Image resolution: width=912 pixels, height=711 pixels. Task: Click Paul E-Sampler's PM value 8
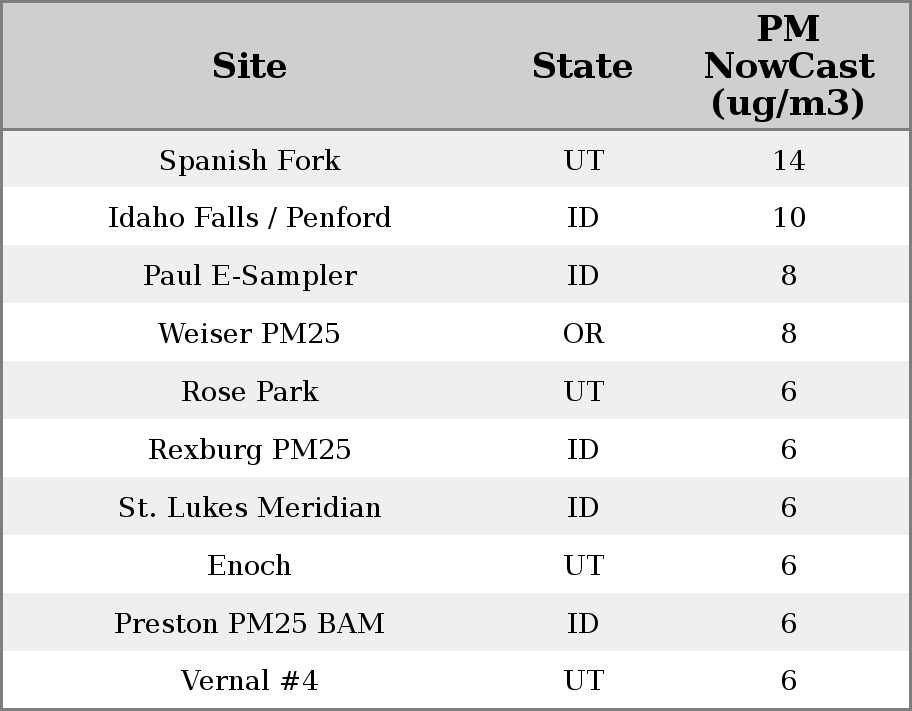pos(788,276)
